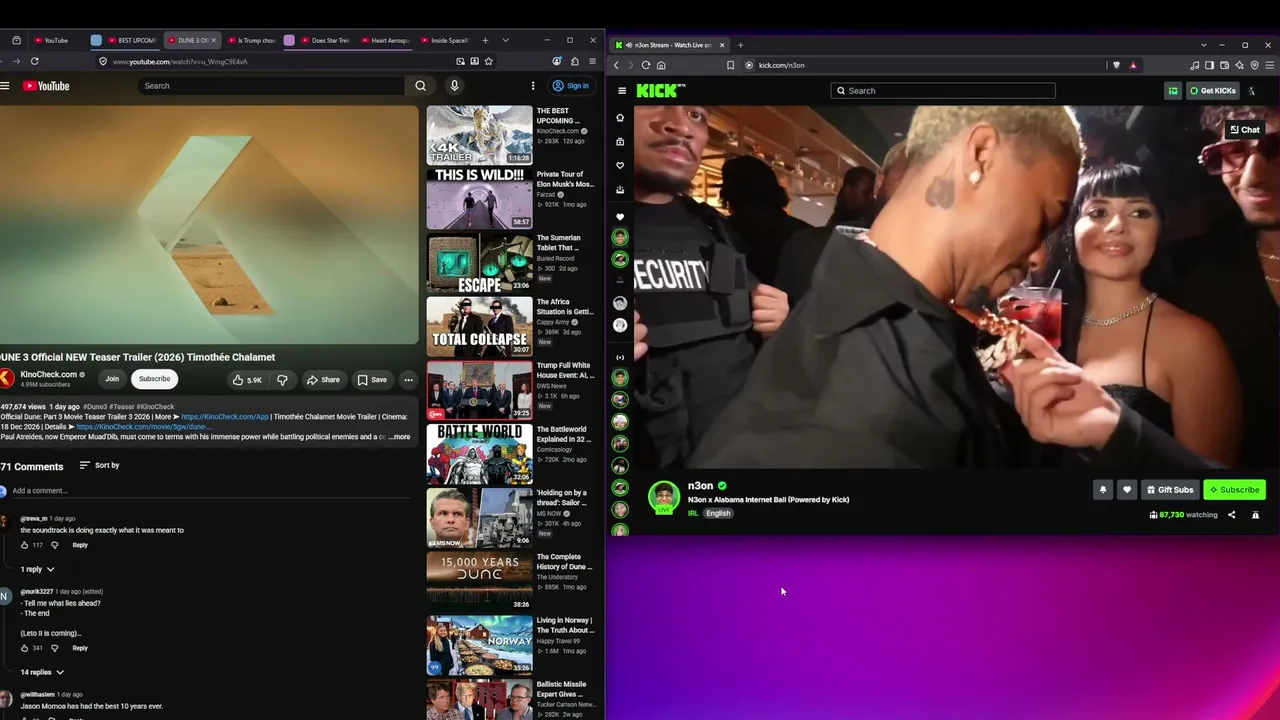Open YouTube settings three-dot menu beside Sign in

pos(533,86)
